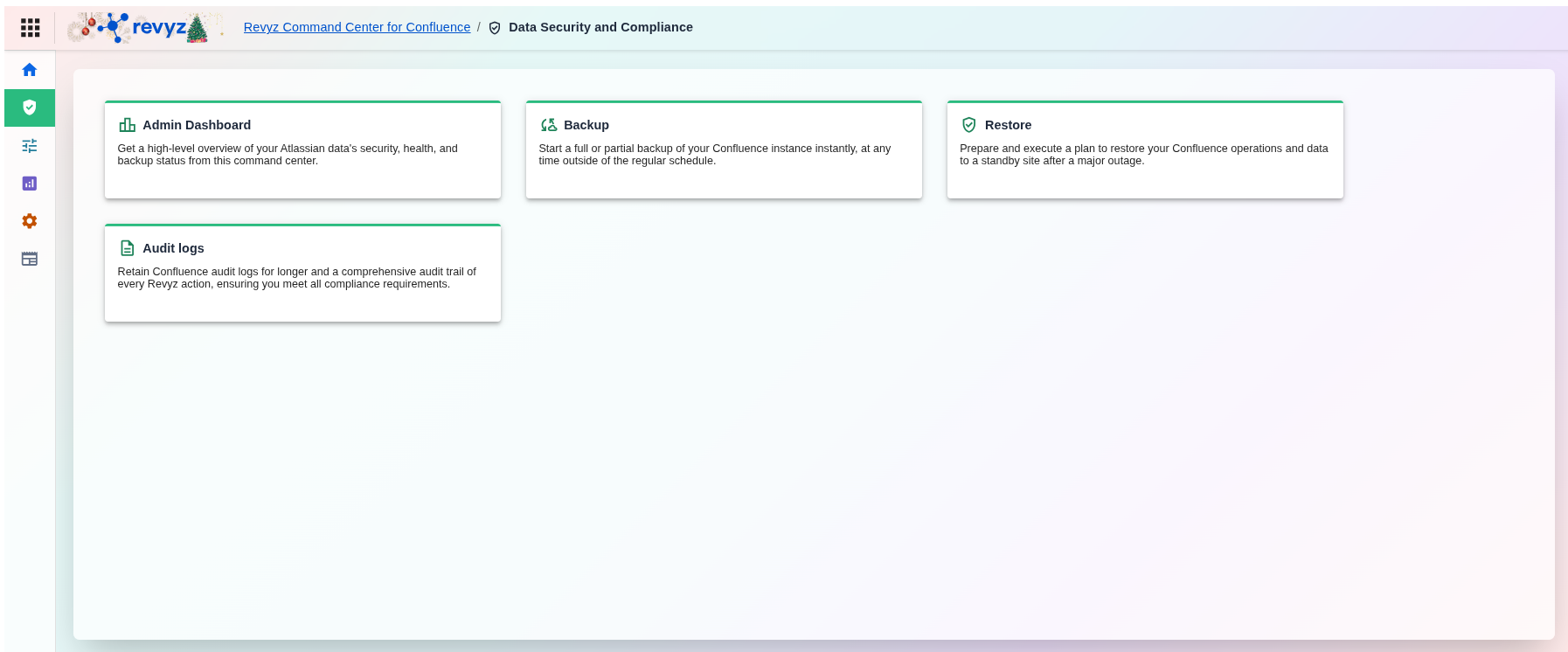Open the Admin Dashboard card title
1568x652 pixels.
(197, 125)
